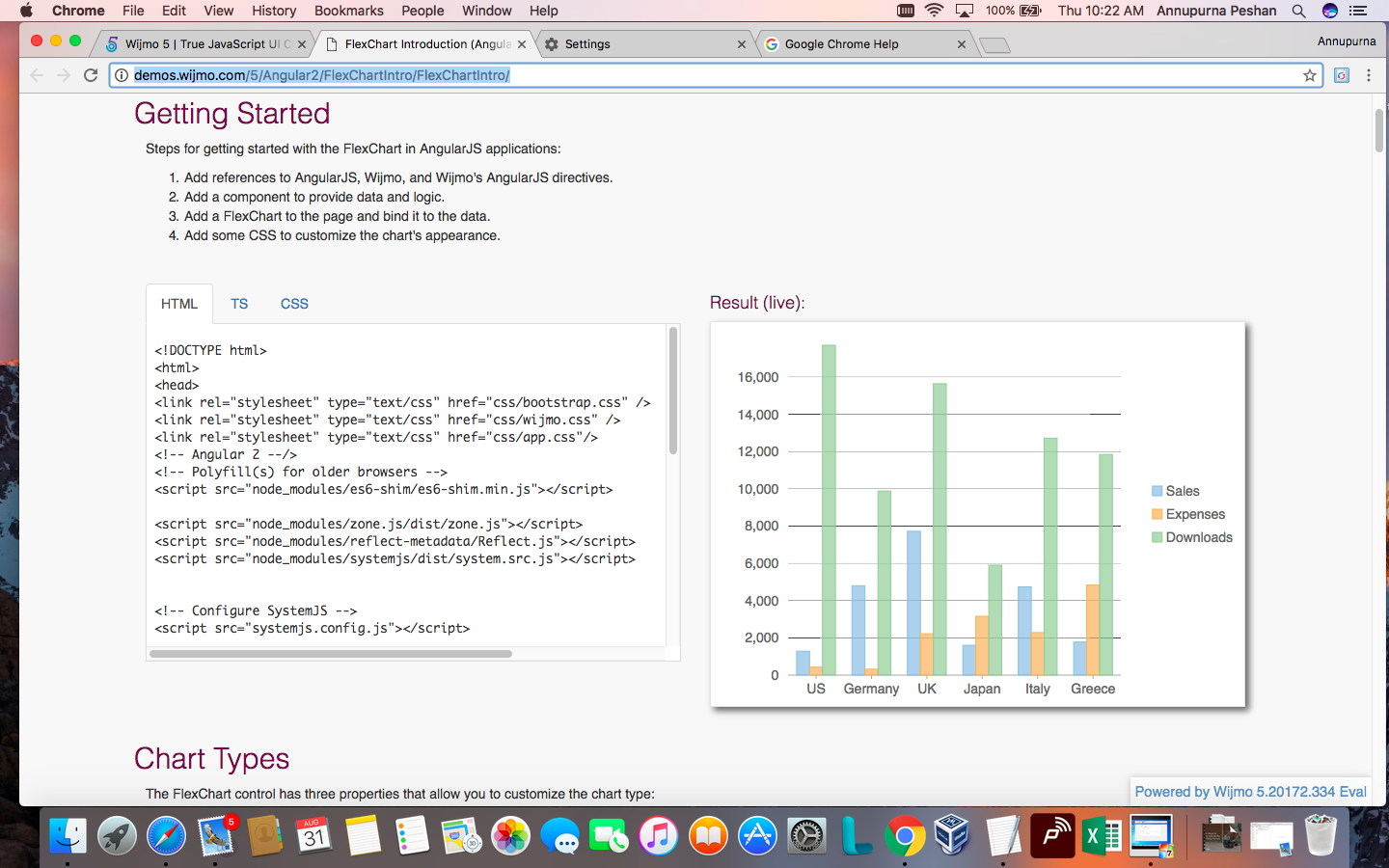Open Chrome's three-dot customize menu
The image size is (1389, 868).
tap(1369, 74)
